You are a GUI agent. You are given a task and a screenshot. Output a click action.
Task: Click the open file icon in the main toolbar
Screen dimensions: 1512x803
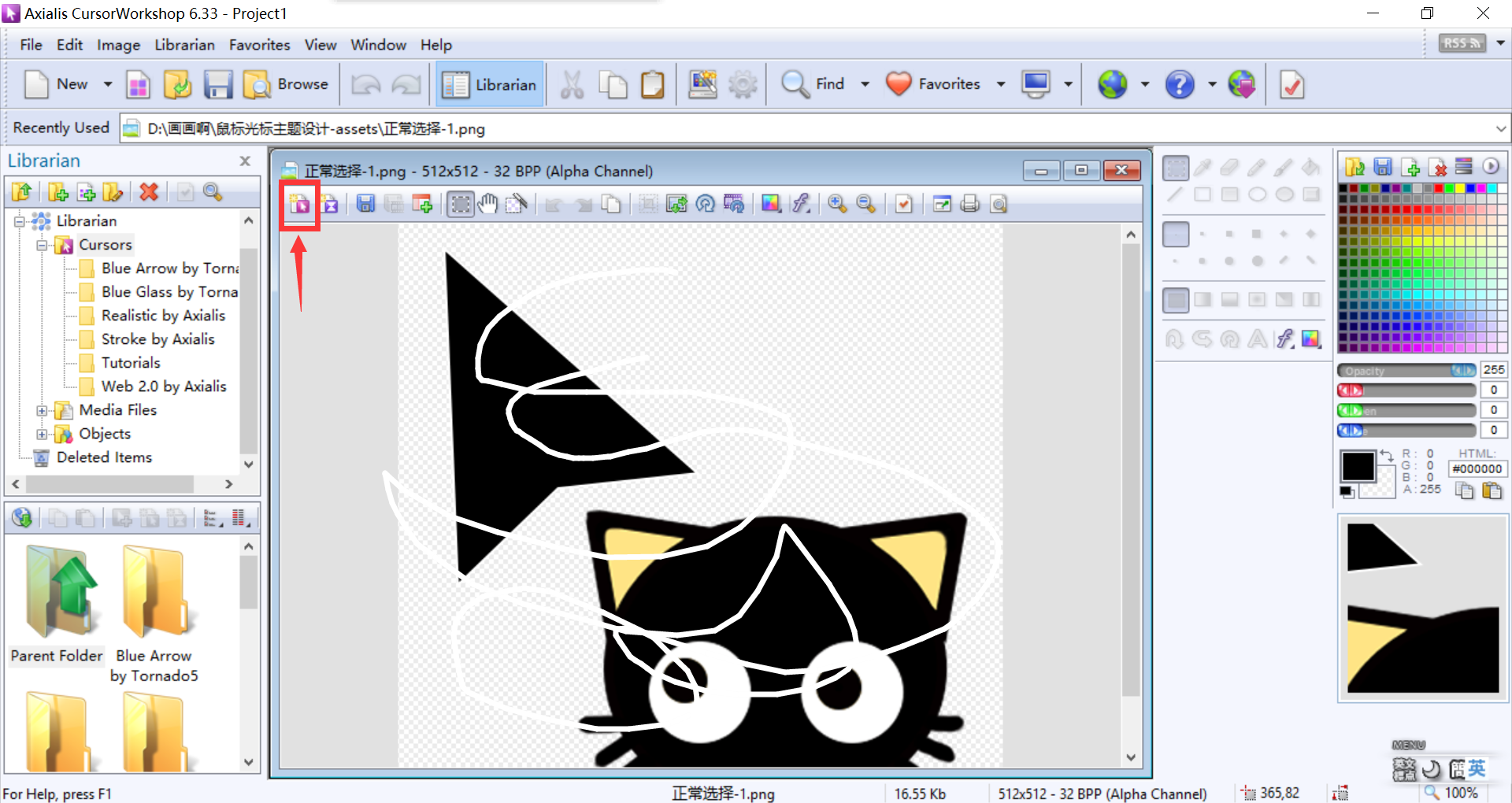(x=178, y=84)
